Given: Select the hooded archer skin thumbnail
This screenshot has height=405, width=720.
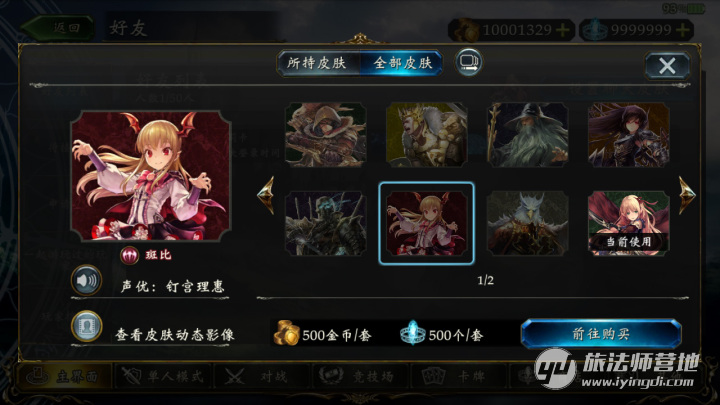Looking at the screenshot, I should (x=326, y=135).
